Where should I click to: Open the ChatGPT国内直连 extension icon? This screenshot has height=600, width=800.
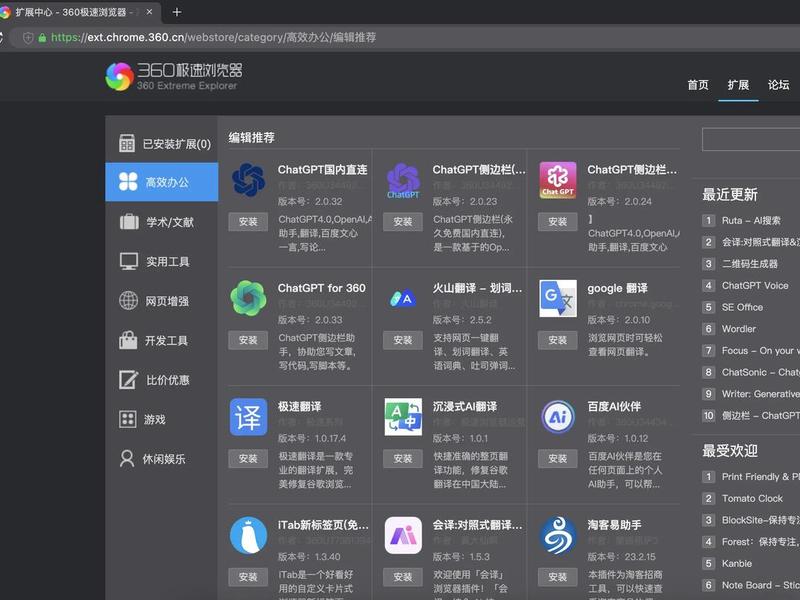pyautogui.click(x=248, y=180)
